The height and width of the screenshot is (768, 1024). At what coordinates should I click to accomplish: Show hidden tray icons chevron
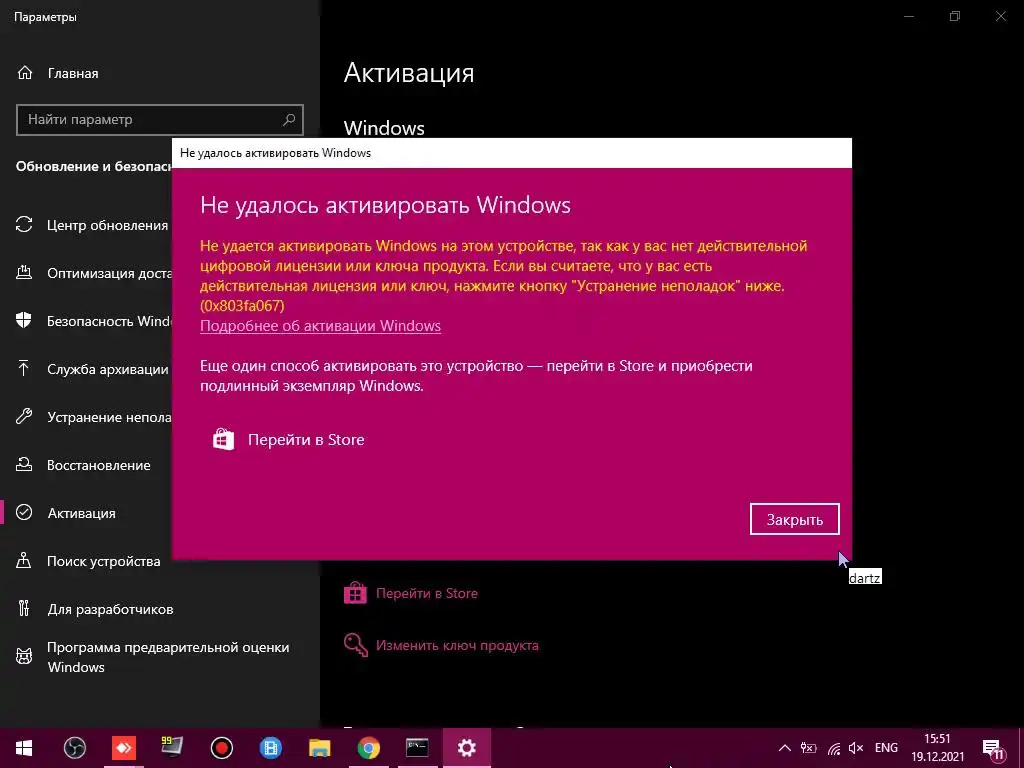[x=785, y=748]
